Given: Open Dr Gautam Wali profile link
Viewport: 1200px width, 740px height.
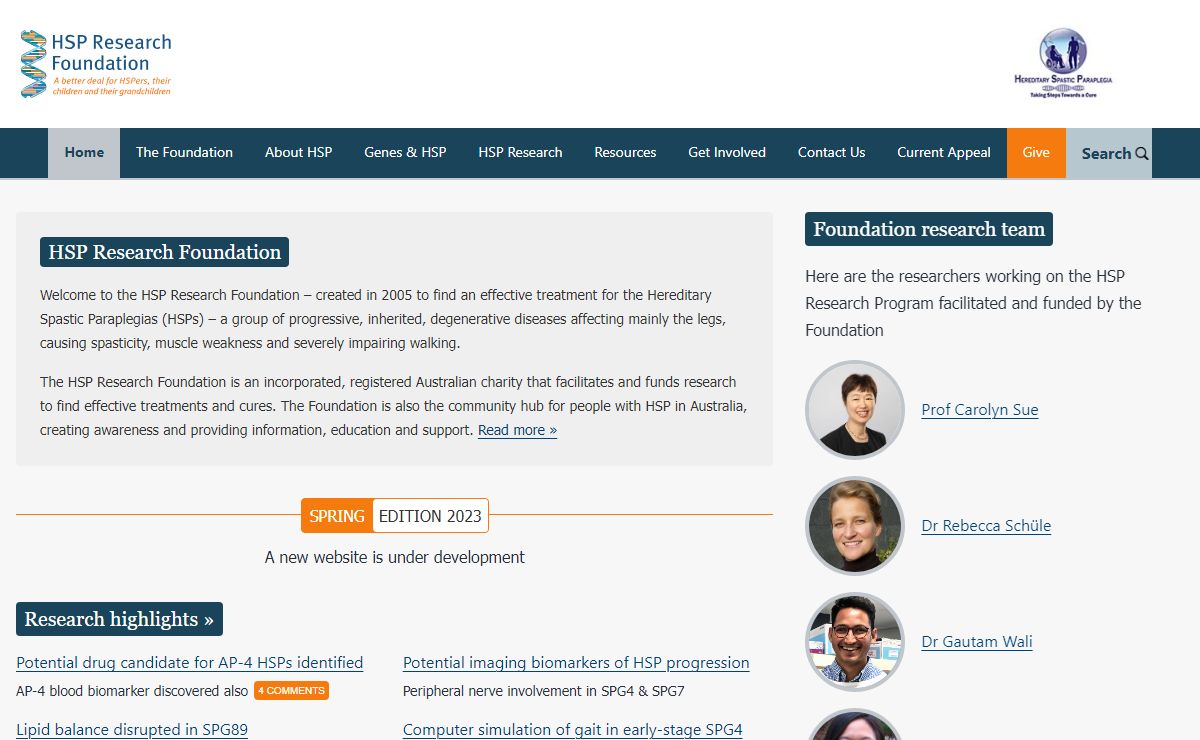Looking at the screenshot, I should click(977, 642).
